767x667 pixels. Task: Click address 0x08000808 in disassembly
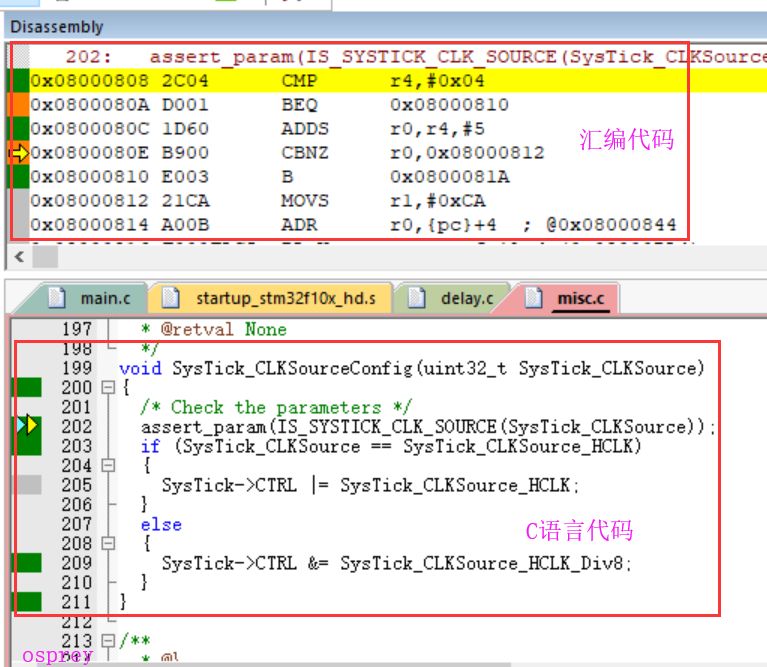pyautogui.click(x=90, y=80)
